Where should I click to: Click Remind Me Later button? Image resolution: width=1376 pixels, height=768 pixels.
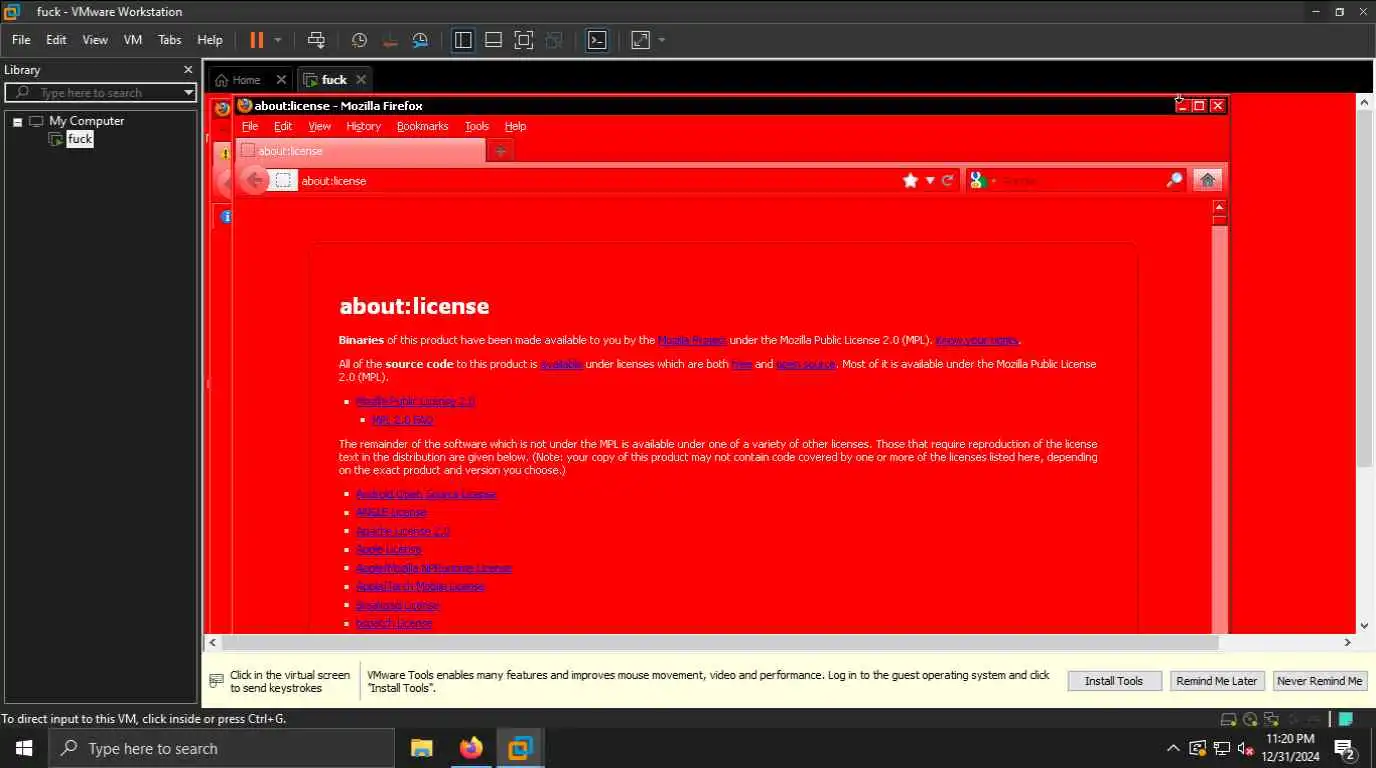pyautogui.click(x=1217, y=681)
